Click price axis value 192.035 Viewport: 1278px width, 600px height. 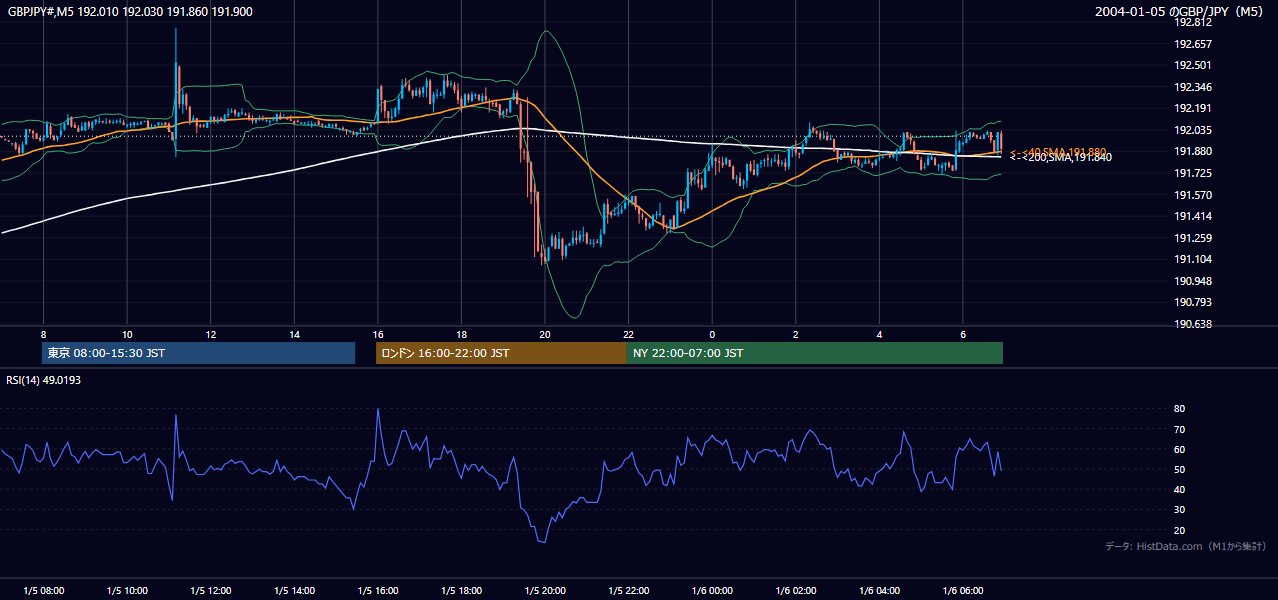coord(1194,130)
